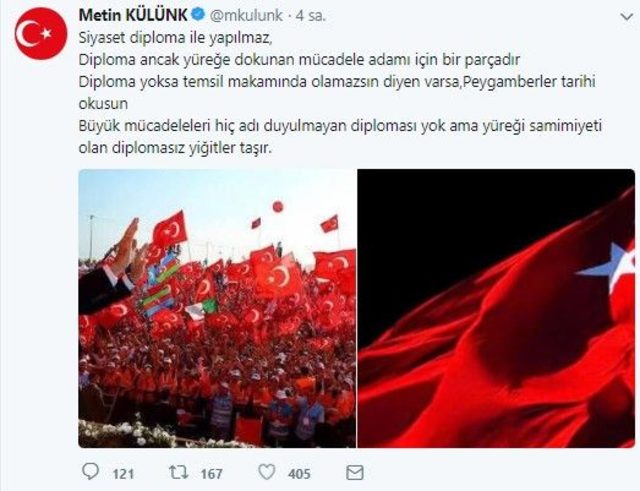Open the Turkish flag profile avatar
The width and height of the screenshot is (640, 491).
pyautogui.click(x=40, y=33)
